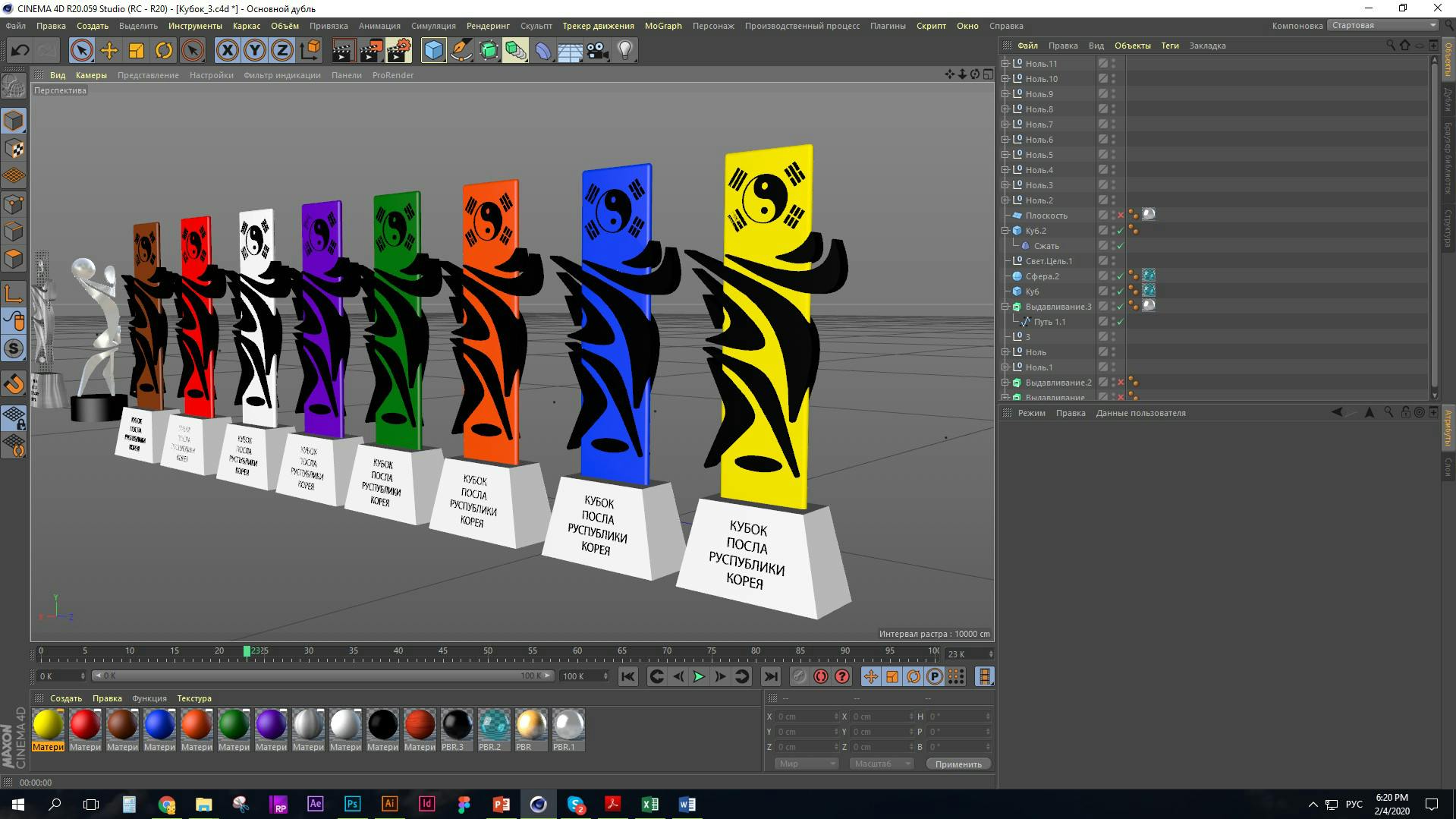Viewport: 1456px width, 819px height.
Task: Open Текстура menu in Material Manager
Action: [194, 698]
